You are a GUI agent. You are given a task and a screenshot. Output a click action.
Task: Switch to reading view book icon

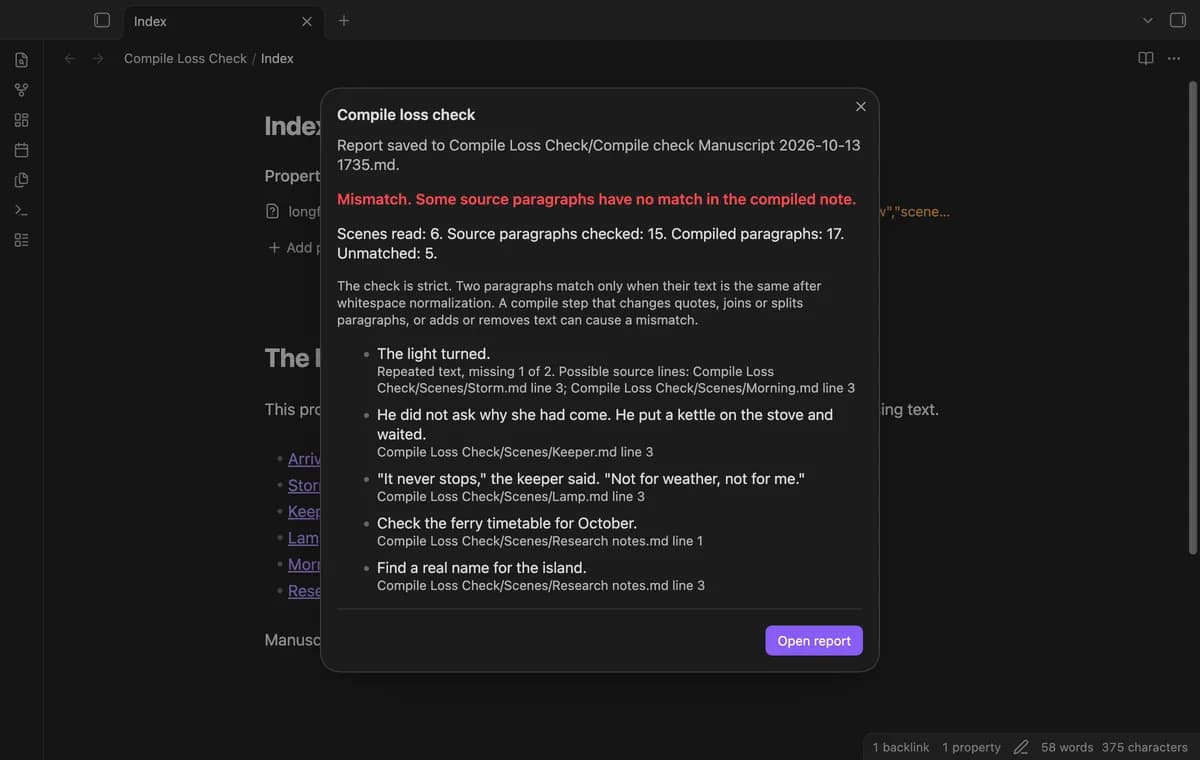click(x=1146, y=58)
